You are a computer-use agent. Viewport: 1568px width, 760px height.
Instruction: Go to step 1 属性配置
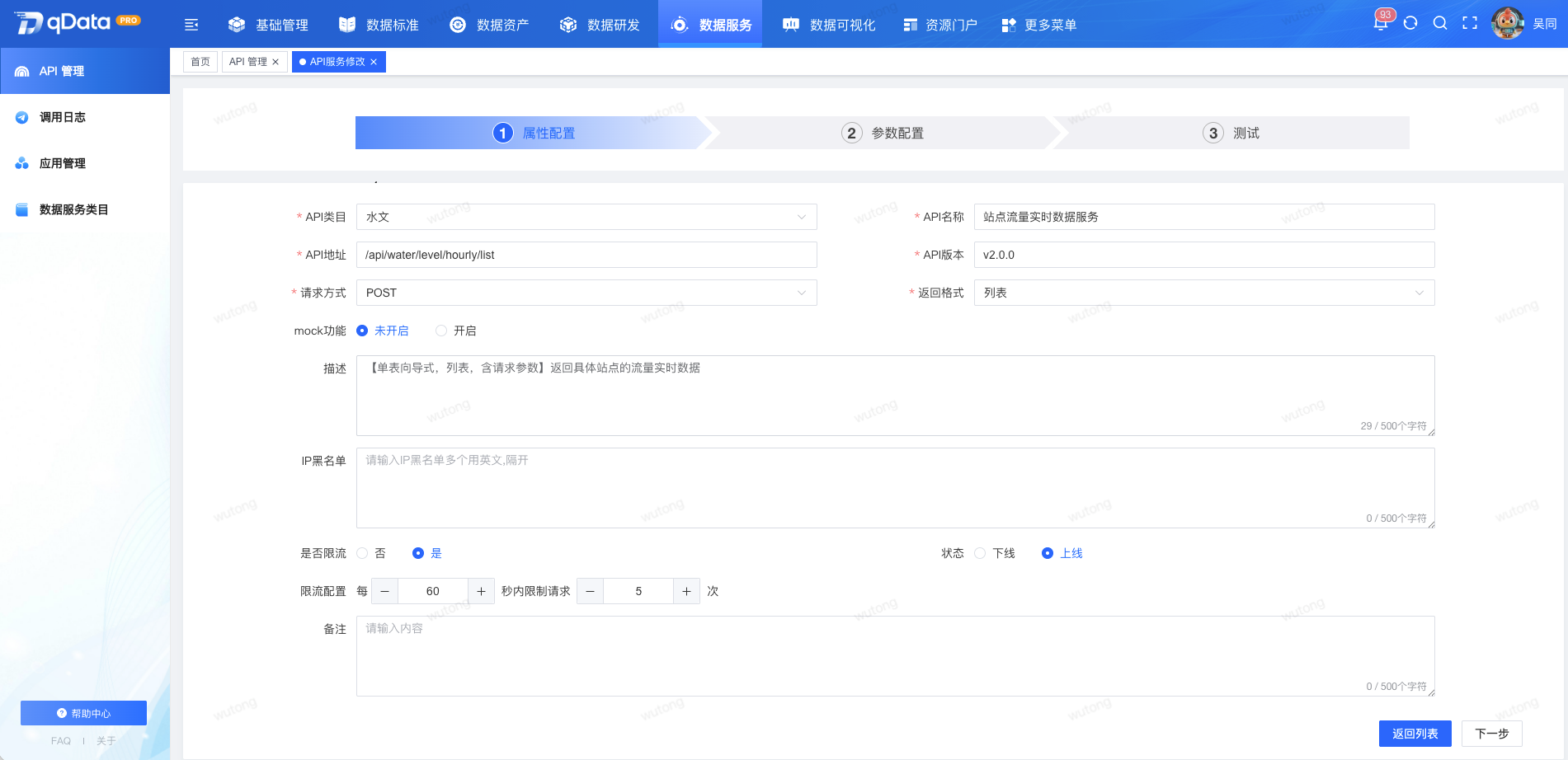(x=533, y=133)
